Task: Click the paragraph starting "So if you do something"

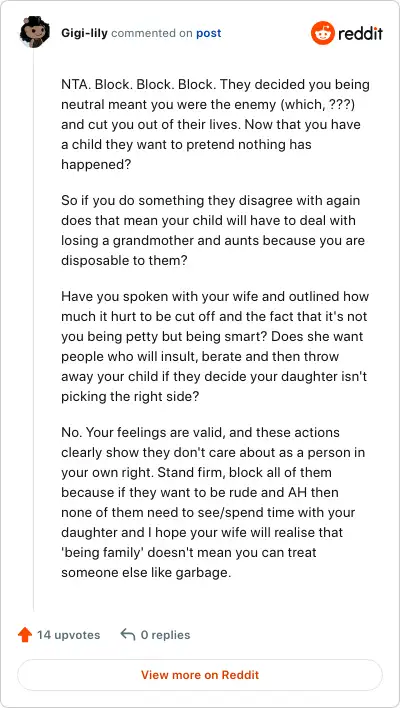Action: coord(213,231)
